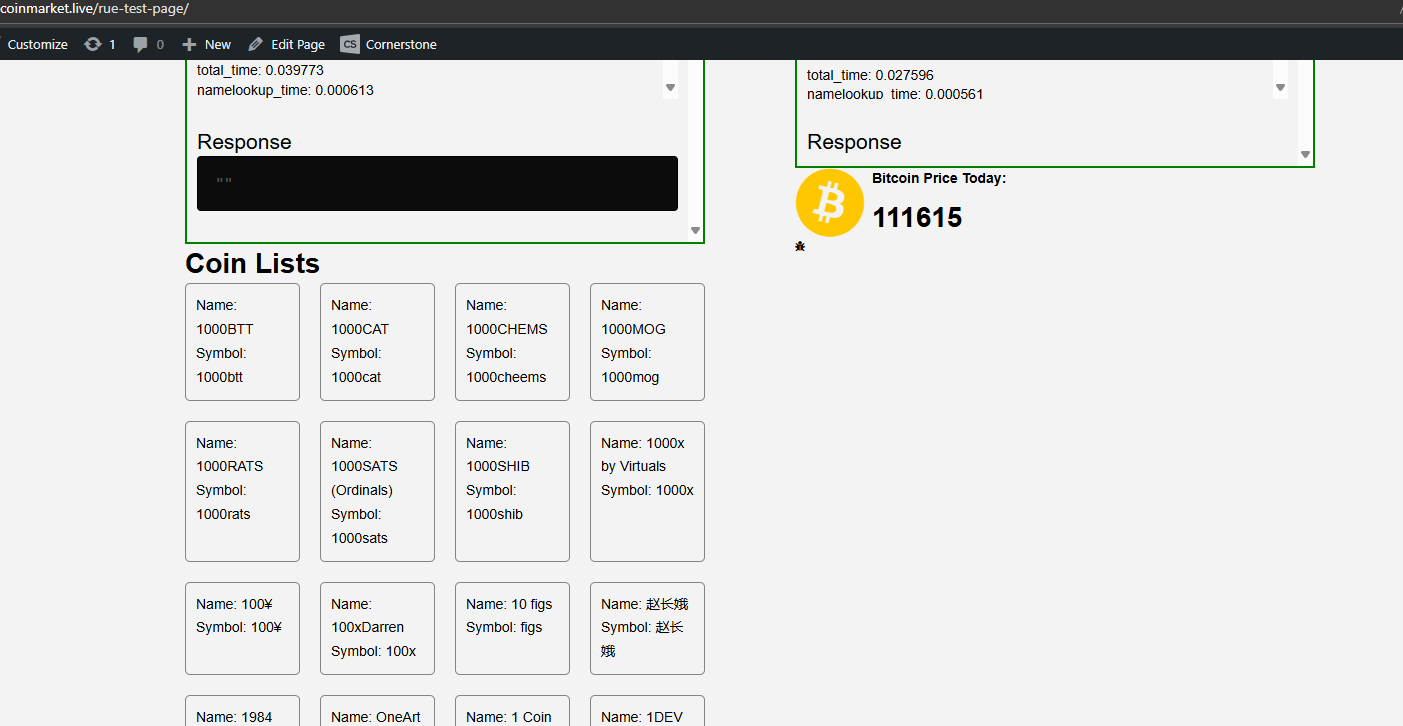Image resolution: width=1403 pixels, height=726 pixels.
Task: Click the small bug icon below Bitcoin logo
Action: pyautogui.click(x=800, y=247)
